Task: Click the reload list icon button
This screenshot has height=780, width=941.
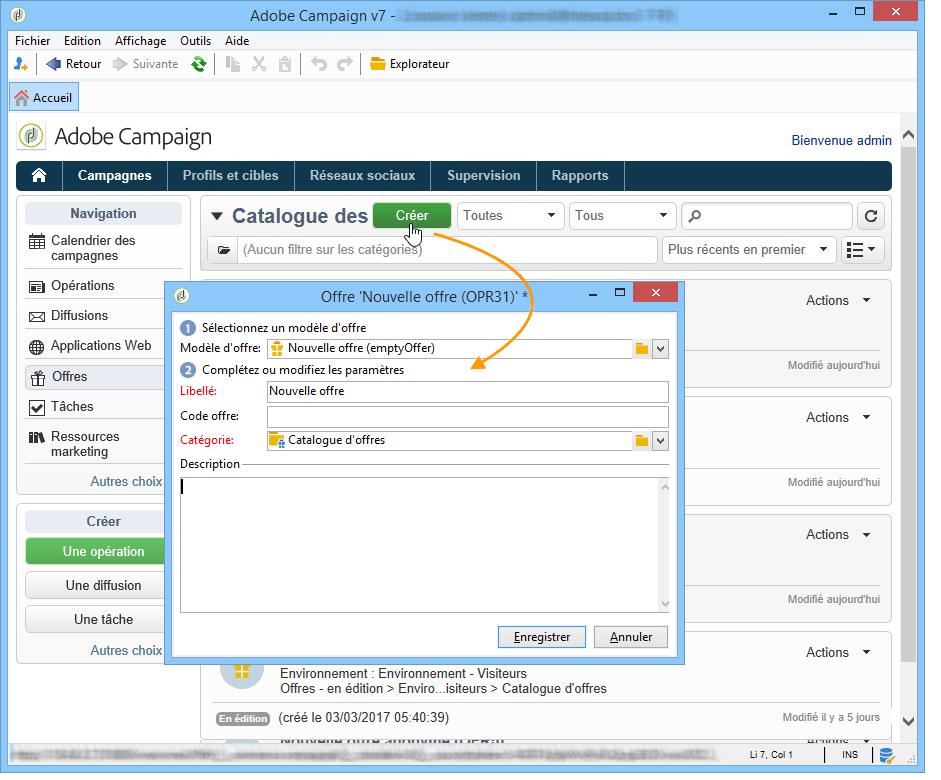Action: click(871, 216)
